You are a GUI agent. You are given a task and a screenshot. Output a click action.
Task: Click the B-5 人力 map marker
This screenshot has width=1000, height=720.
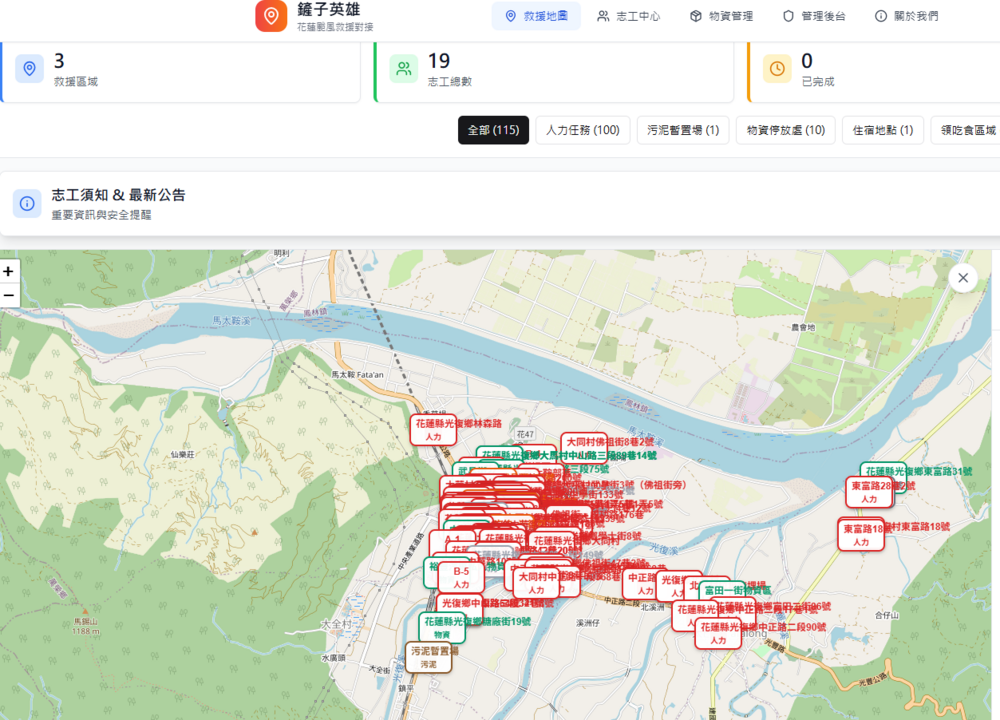[461, 575]
